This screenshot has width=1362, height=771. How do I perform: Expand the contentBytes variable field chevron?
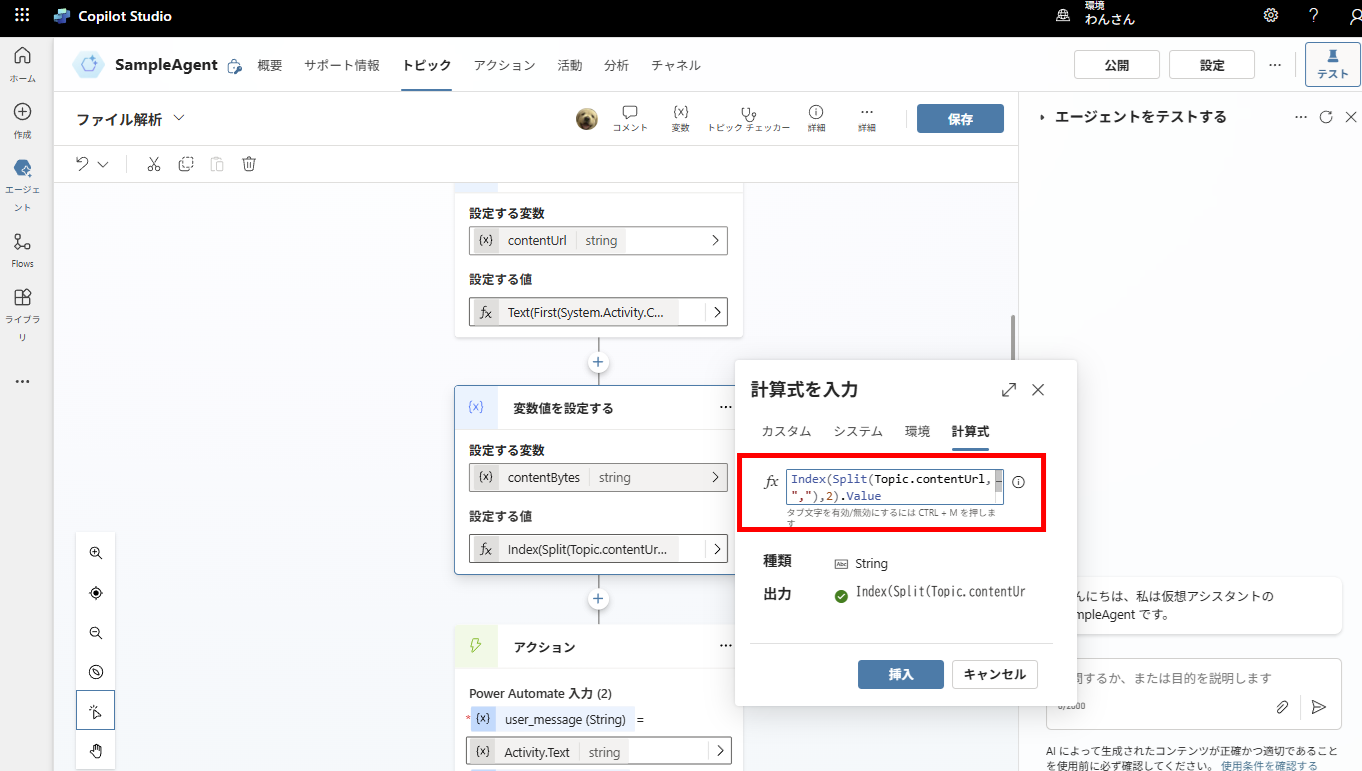716,477
